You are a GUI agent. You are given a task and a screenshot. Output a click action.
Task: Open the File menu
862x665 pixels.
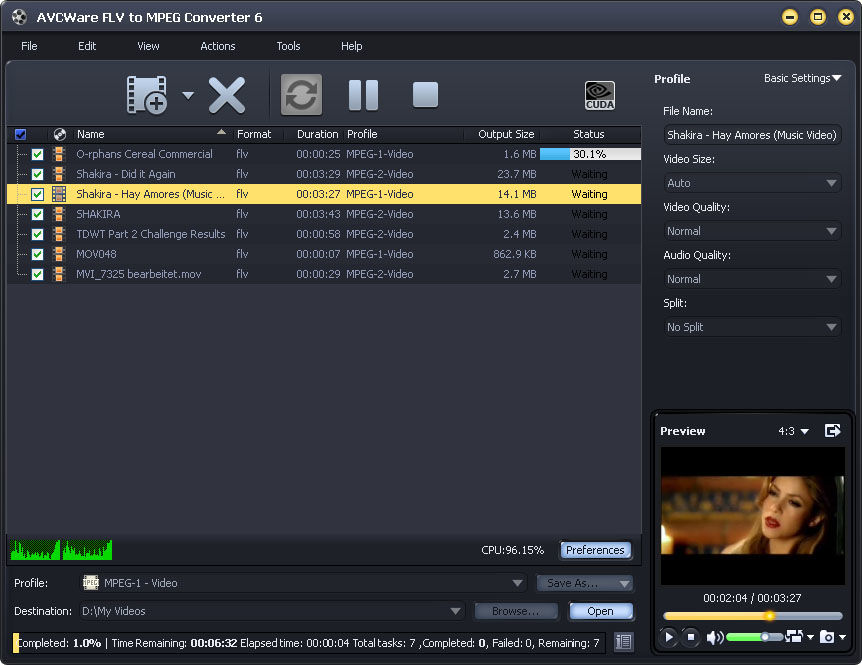(x=29, y=46)
